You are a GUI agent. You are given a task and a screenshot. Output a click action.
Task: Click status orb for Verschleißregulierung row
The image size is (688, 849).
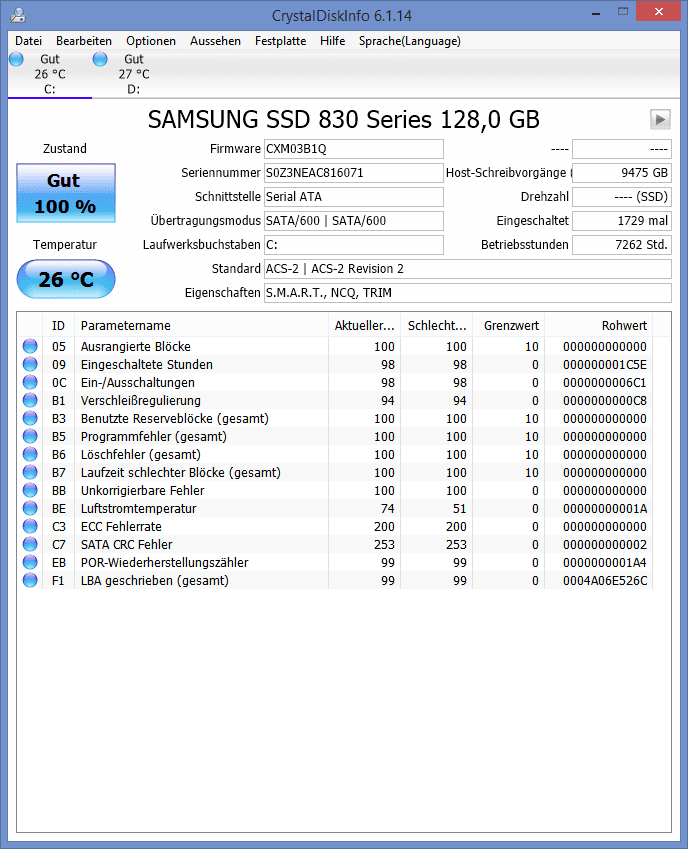[30, 400]
